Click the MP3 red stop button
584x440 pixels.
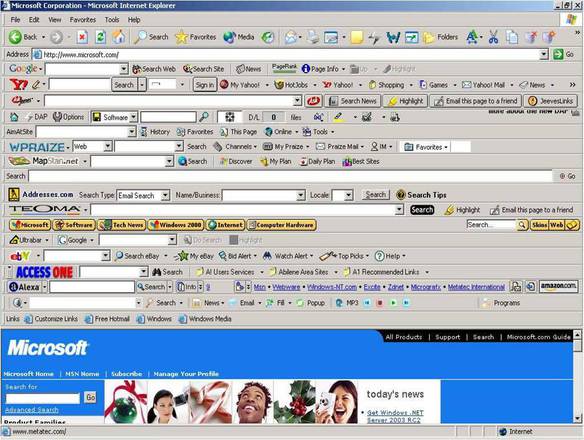coord(380,303)
